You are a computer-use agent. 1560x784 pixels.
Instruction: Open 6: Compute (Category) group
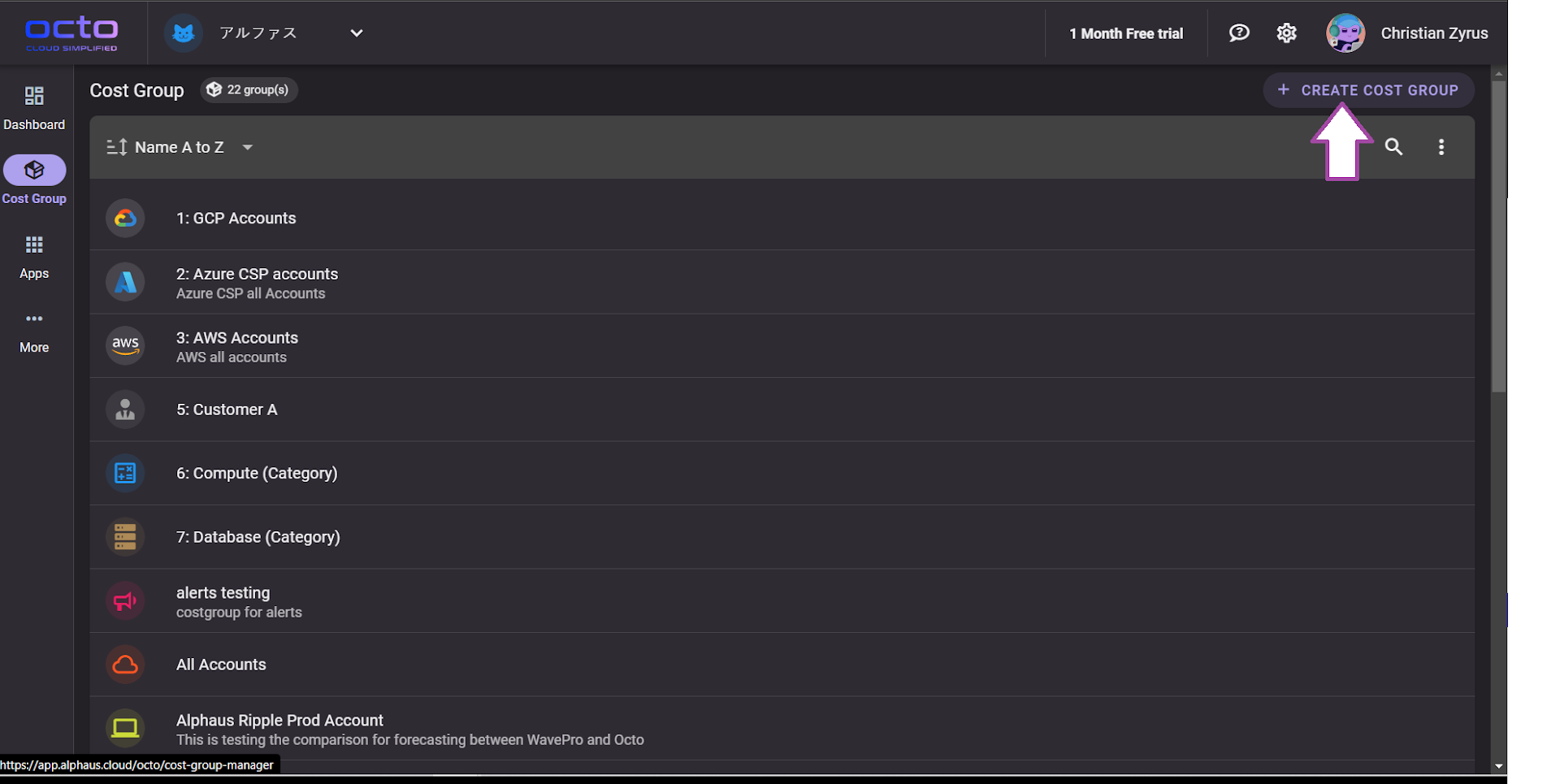coord(782,474)
